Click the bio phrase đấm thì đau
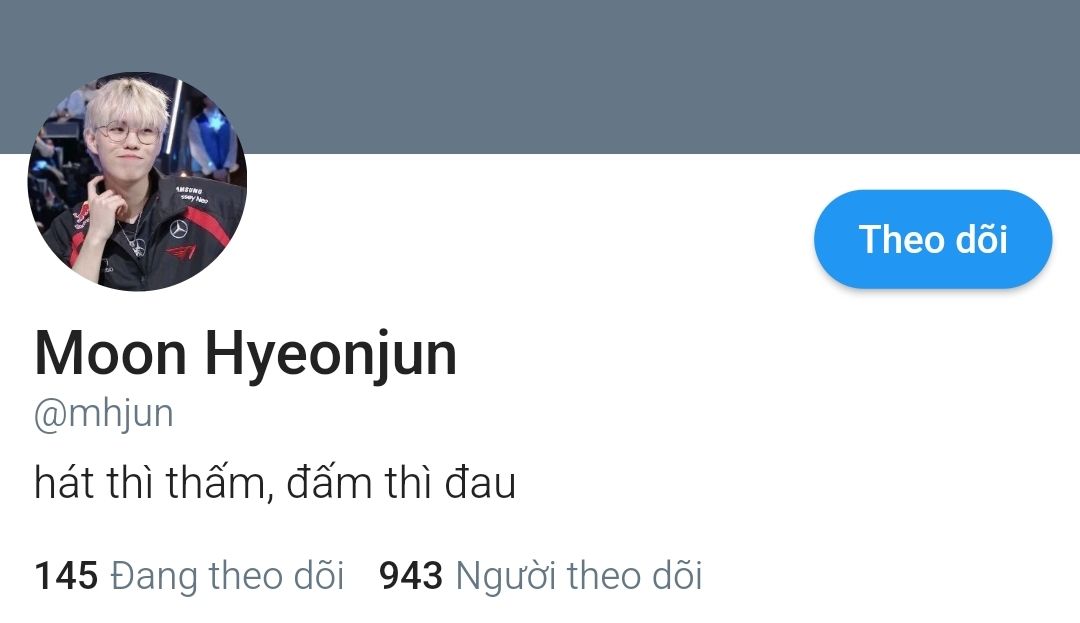 pyautogui.click(x=402, y=483)
